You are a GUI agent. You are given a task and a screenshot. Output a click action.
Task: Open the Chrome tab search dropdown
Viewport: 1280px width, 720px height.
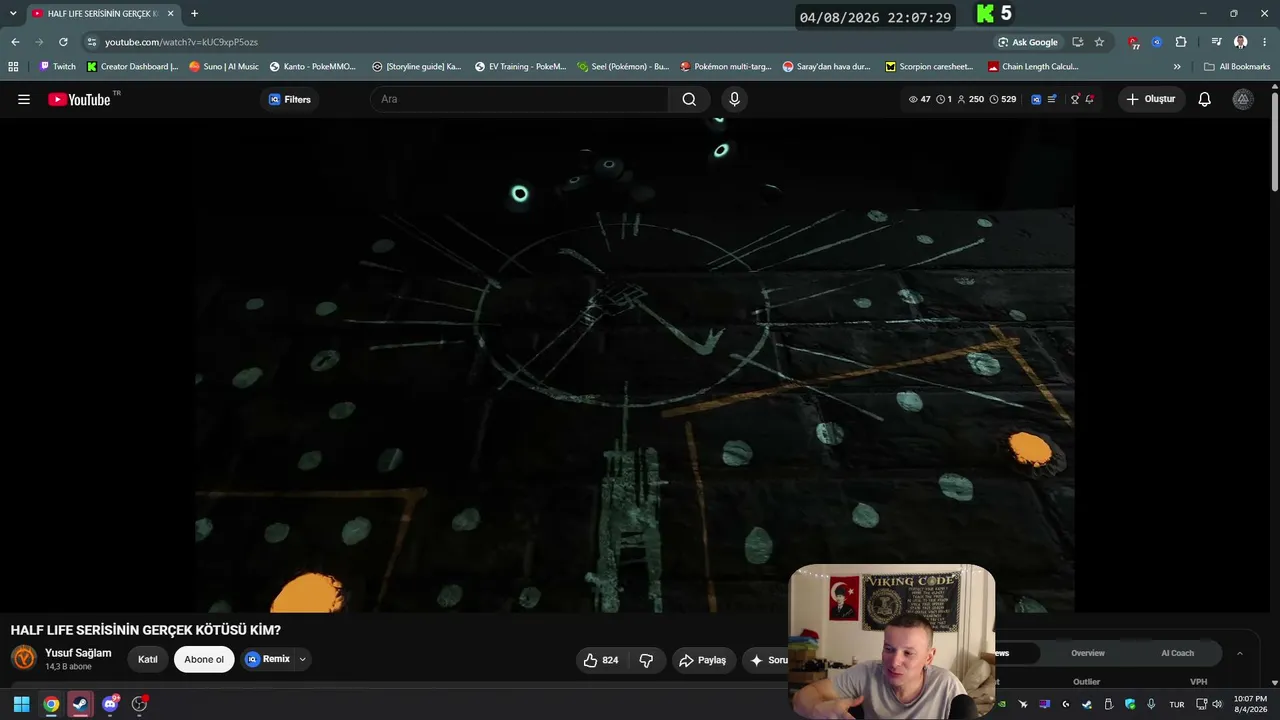[13, 13]
